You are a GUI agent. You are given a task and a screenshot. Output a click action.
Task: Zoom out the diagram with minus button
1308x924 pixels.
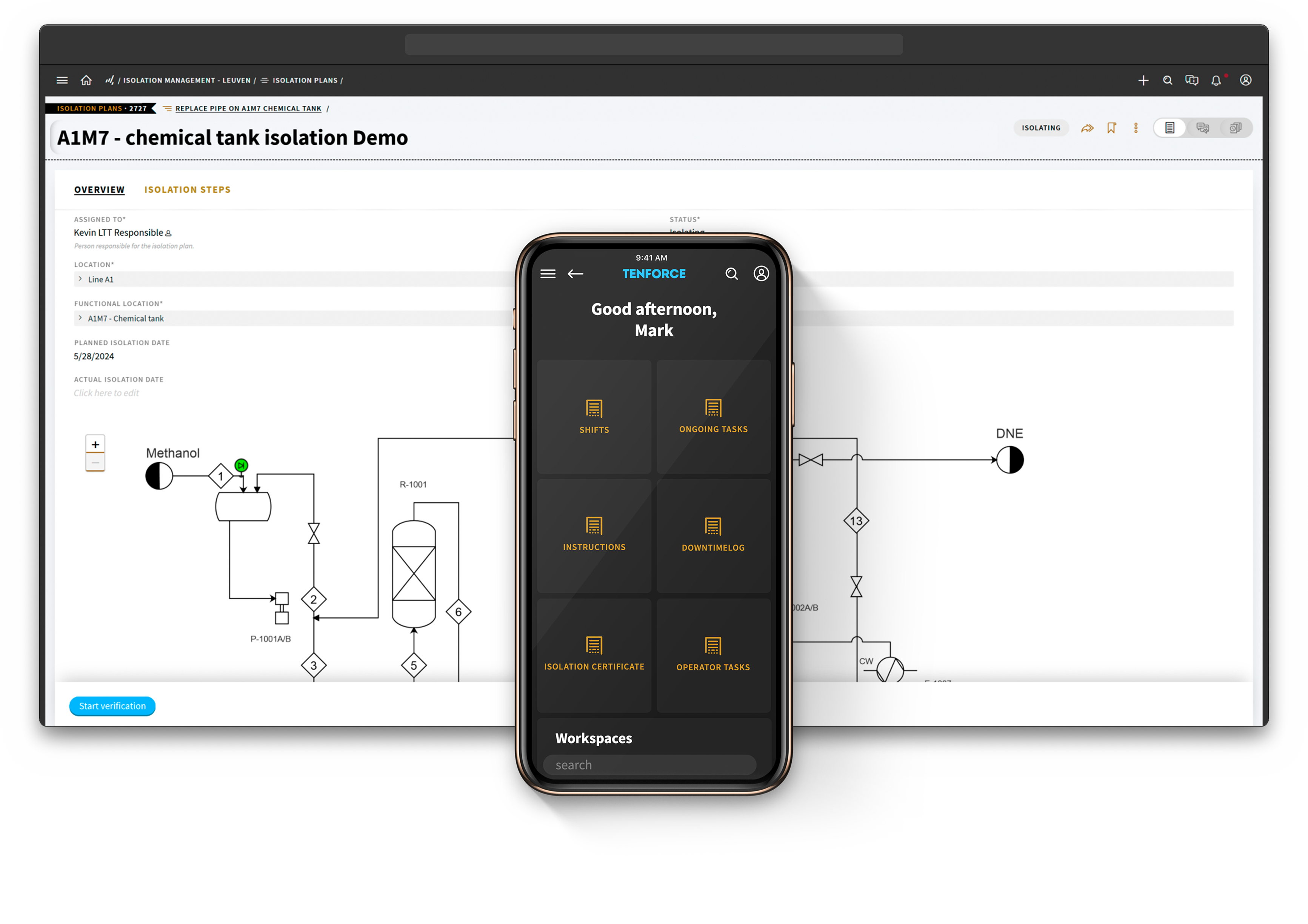[95, 462]
